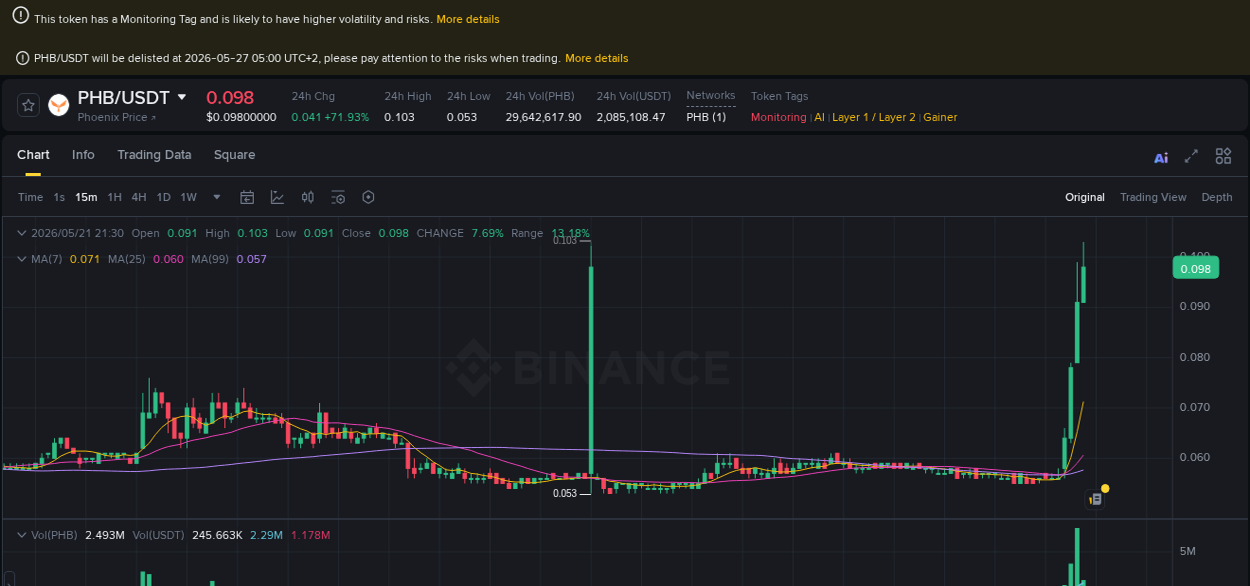Open More details link for Monitoring Tag warning

coord(468,19)
